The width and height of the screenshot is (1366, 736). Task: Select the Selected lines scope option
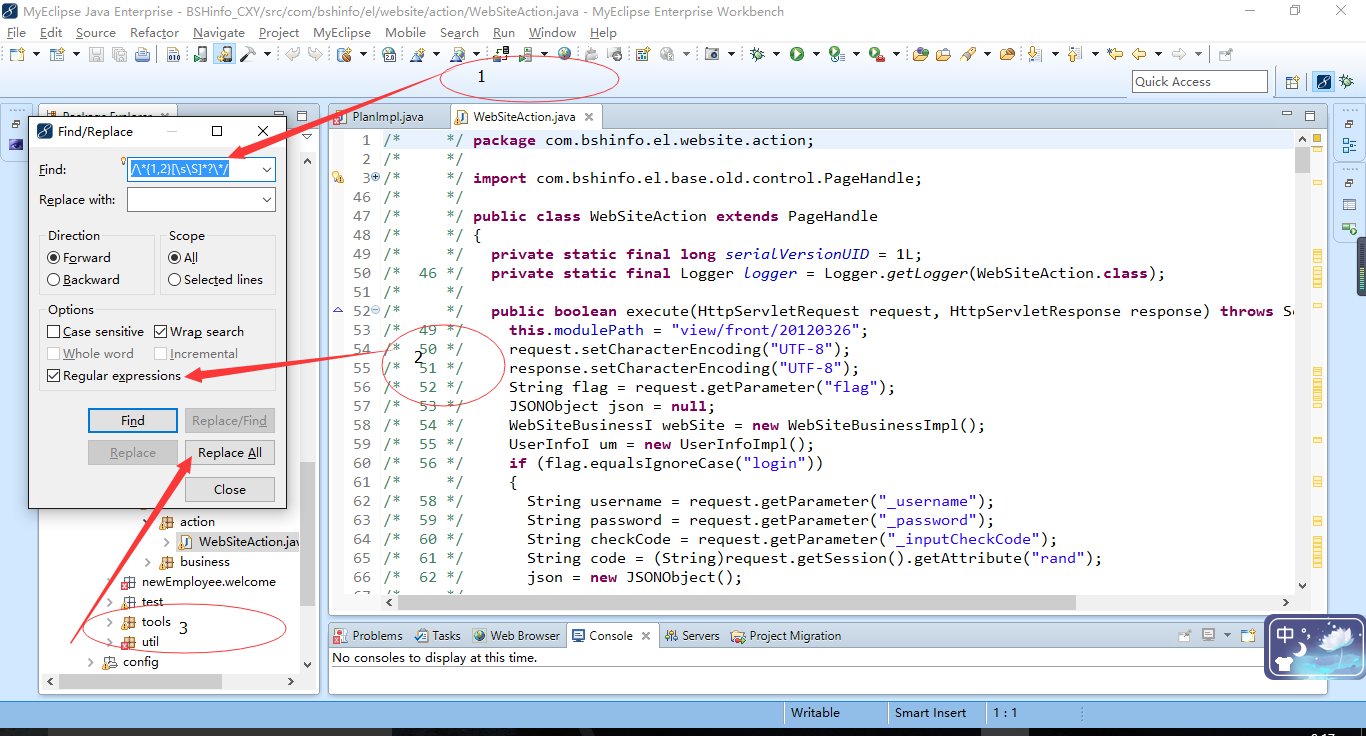[x=175, y=280]
